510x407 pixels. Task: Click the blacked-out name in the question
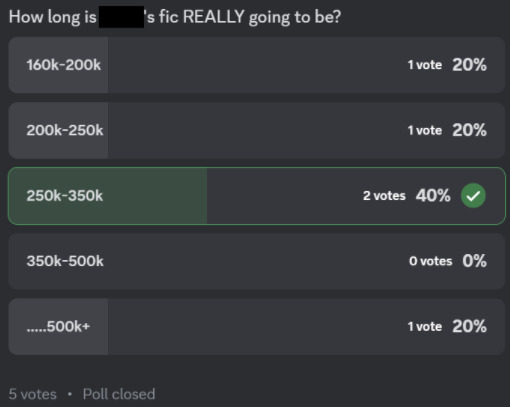click(x=121, y=17)
